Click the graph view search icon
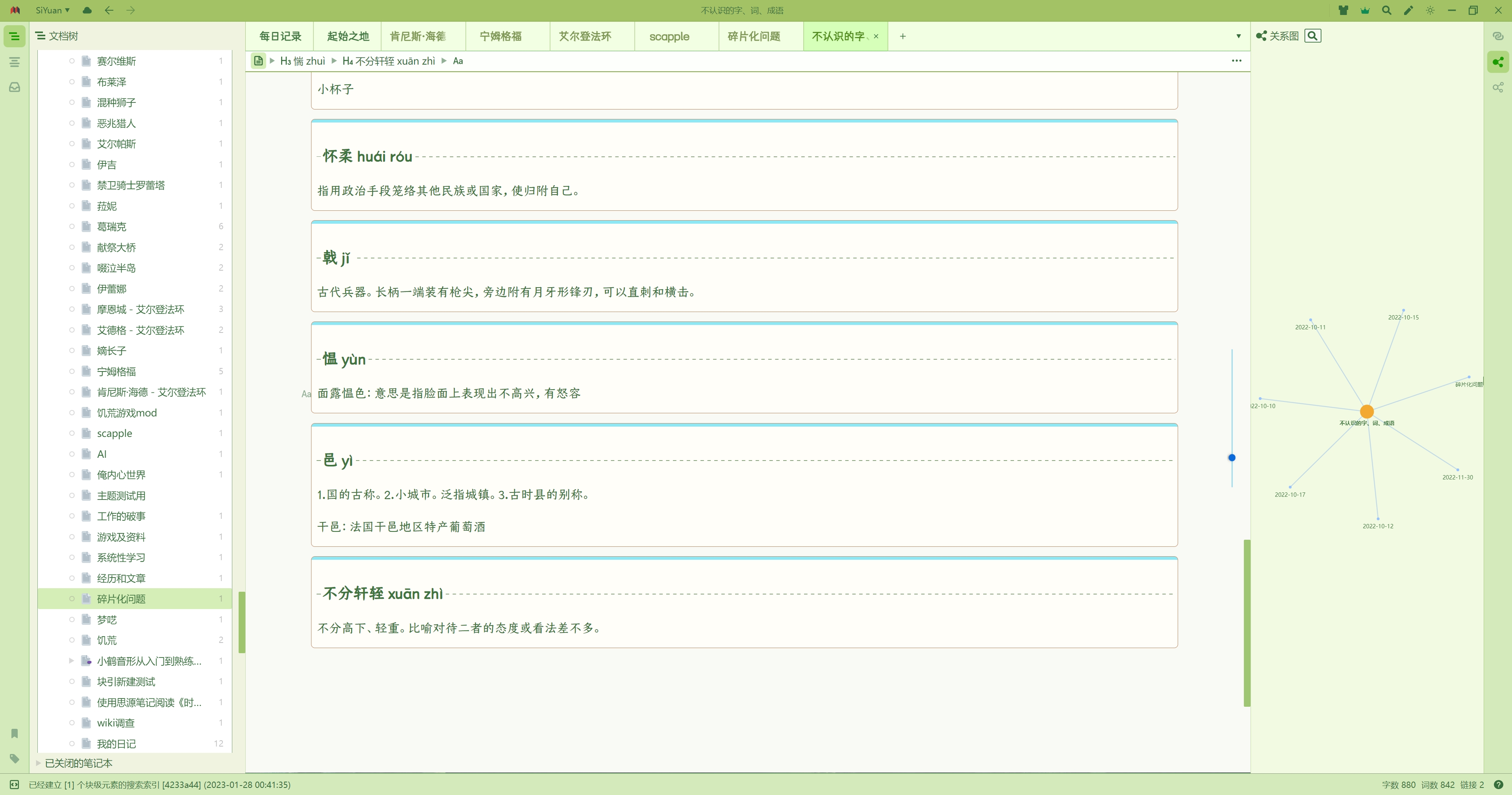Viewport: 1512px width, 795px height. 1312,36
